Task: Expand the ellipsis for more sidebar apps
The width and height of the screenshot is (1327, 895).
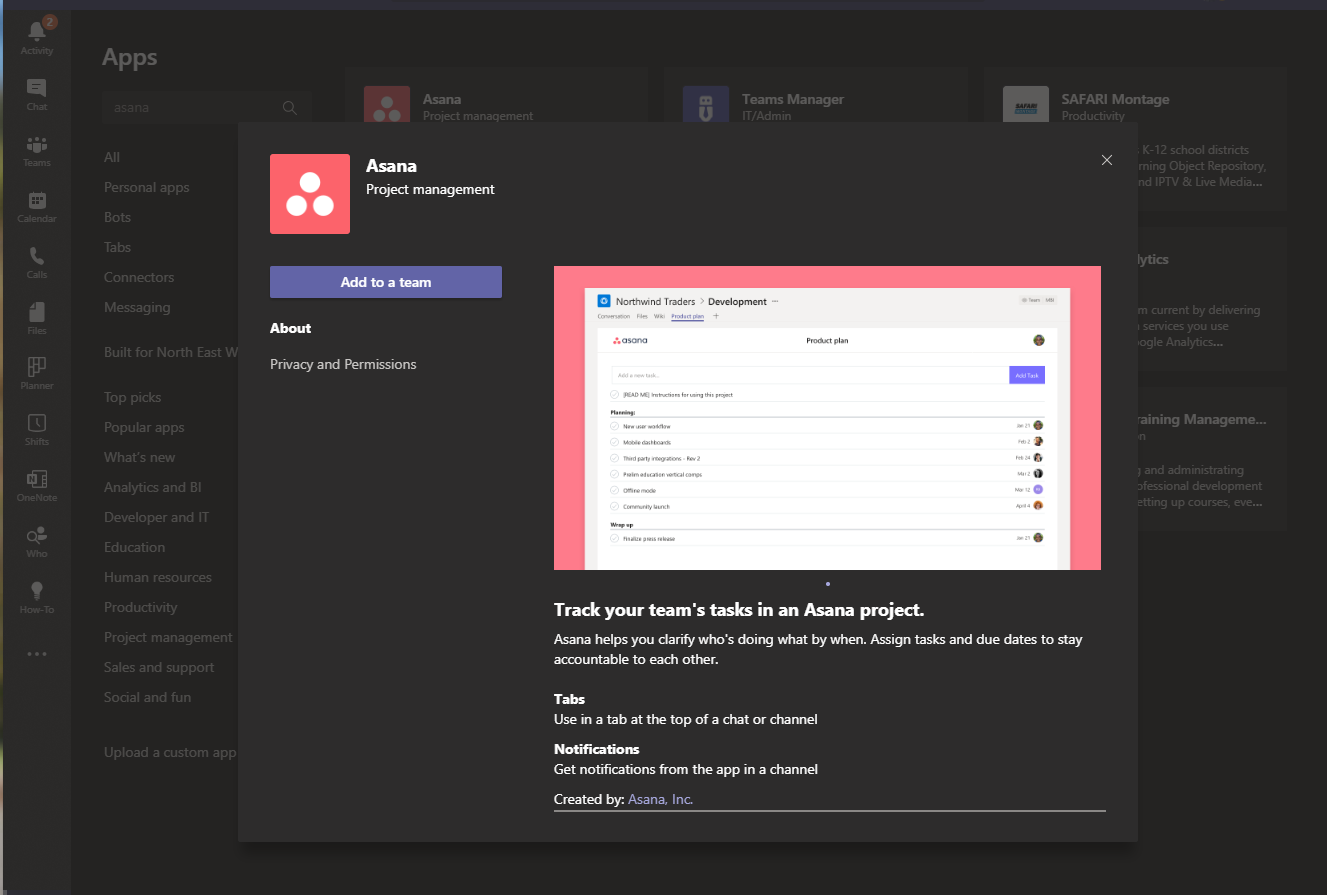Action: 36,653
